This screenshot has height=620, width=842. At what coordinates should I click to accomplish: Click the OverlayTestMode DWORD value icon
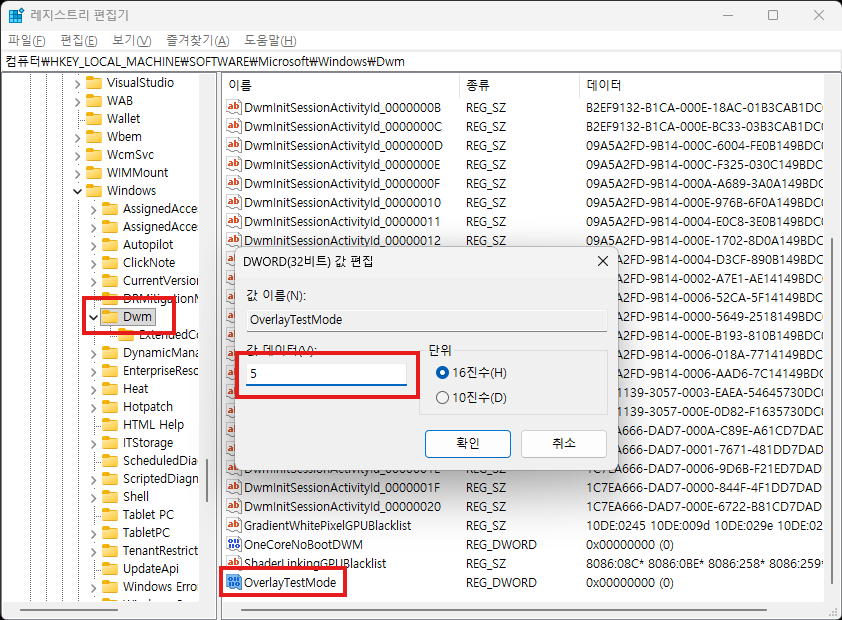click(x=234, y=582)
